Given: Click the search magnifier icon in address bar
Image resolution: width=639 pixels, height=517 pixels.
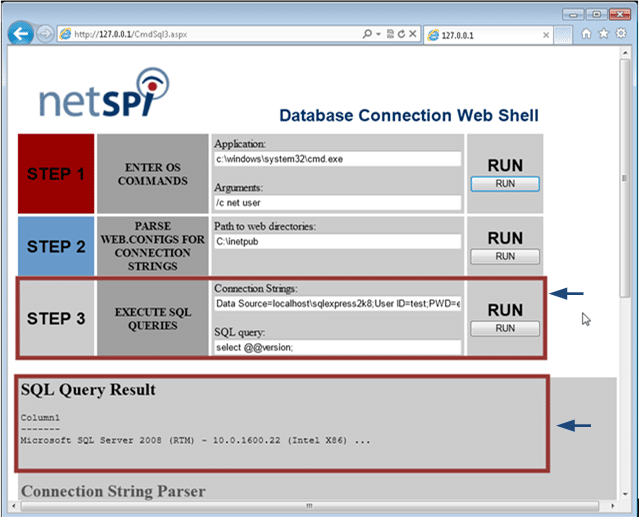Looking at the screenshot, I should point(367,34).
